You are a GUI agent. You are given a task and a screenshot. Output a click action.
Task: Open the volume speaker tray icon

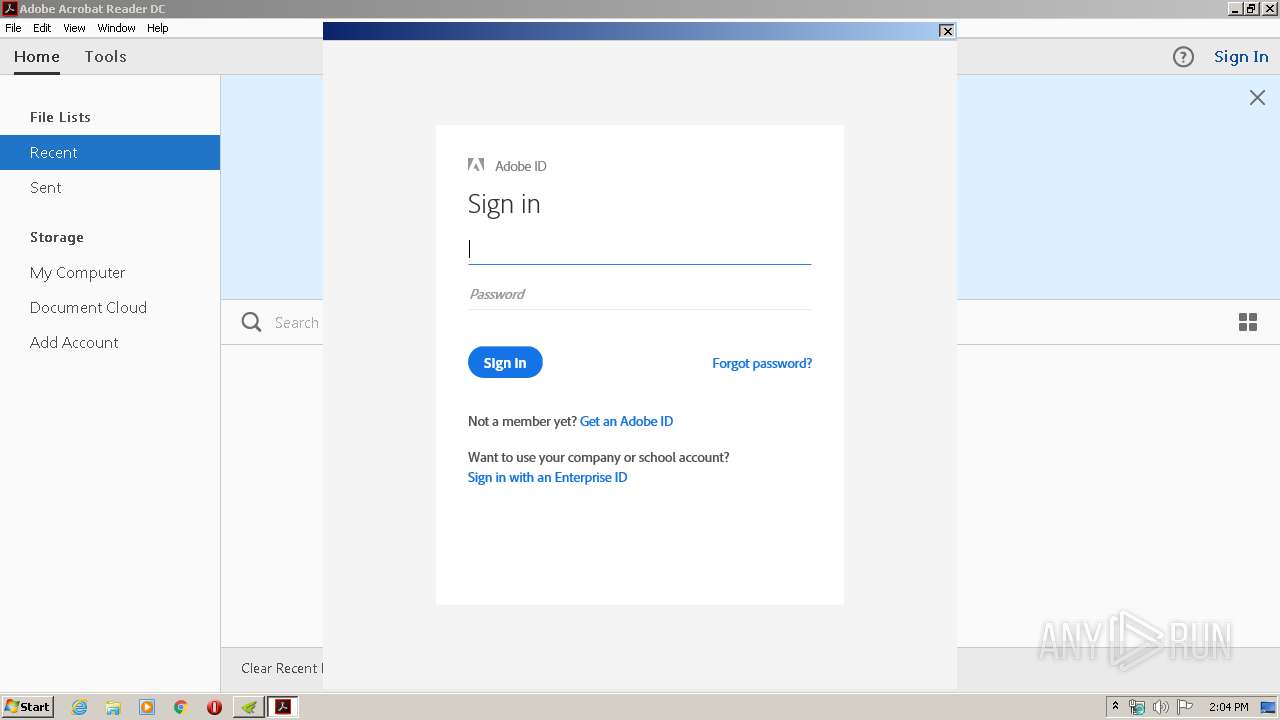1161,707
